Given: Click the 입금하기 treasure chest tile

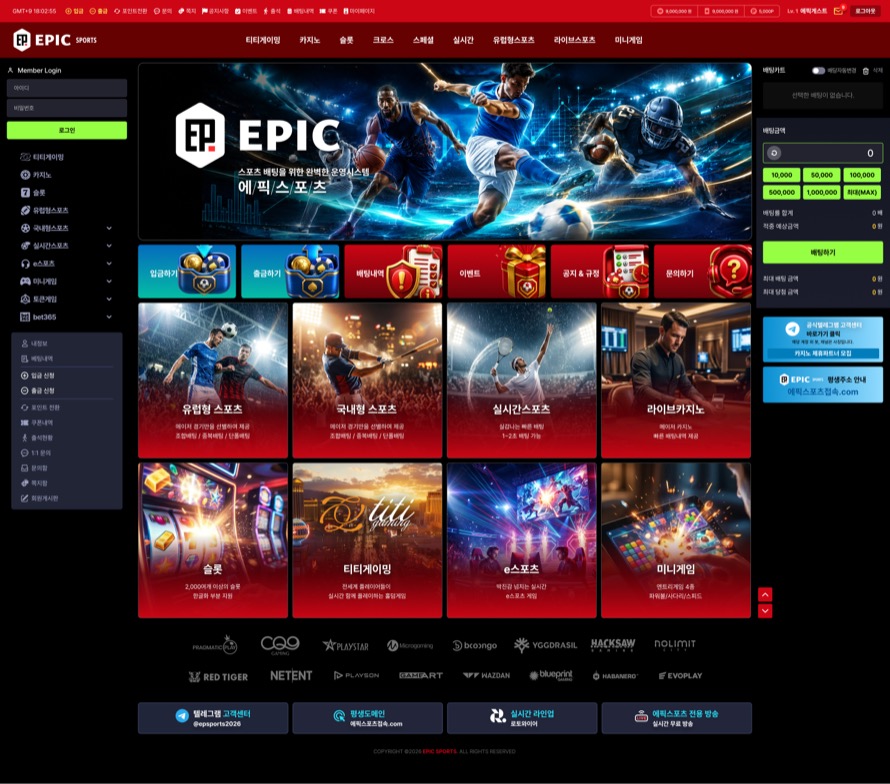Looking at the screenshot, I should tap(187, 272).
